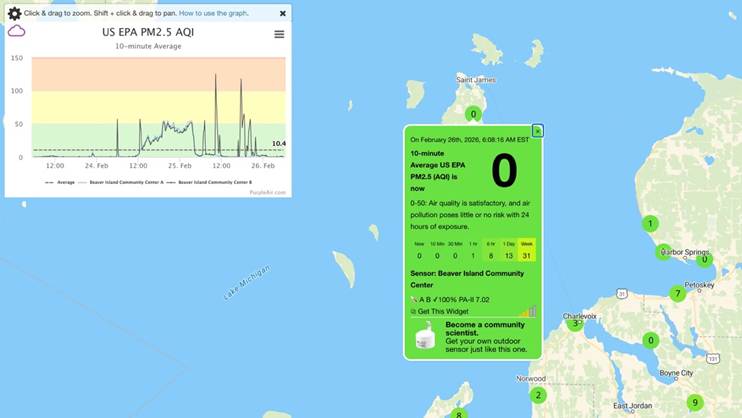Image resolution: width=742 pixels, height=418 pixels.
Task: Select the sensor marker showing 0 near Boyne City
Action: point(651,340)
